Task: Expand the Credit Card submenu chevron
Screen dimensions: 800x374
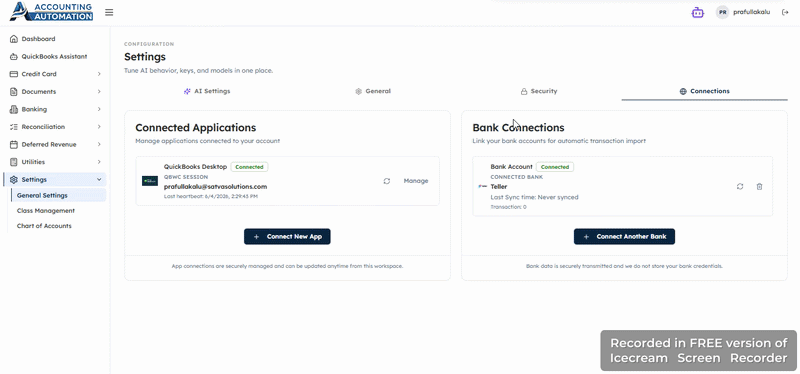Action: (x=99, y=74)
